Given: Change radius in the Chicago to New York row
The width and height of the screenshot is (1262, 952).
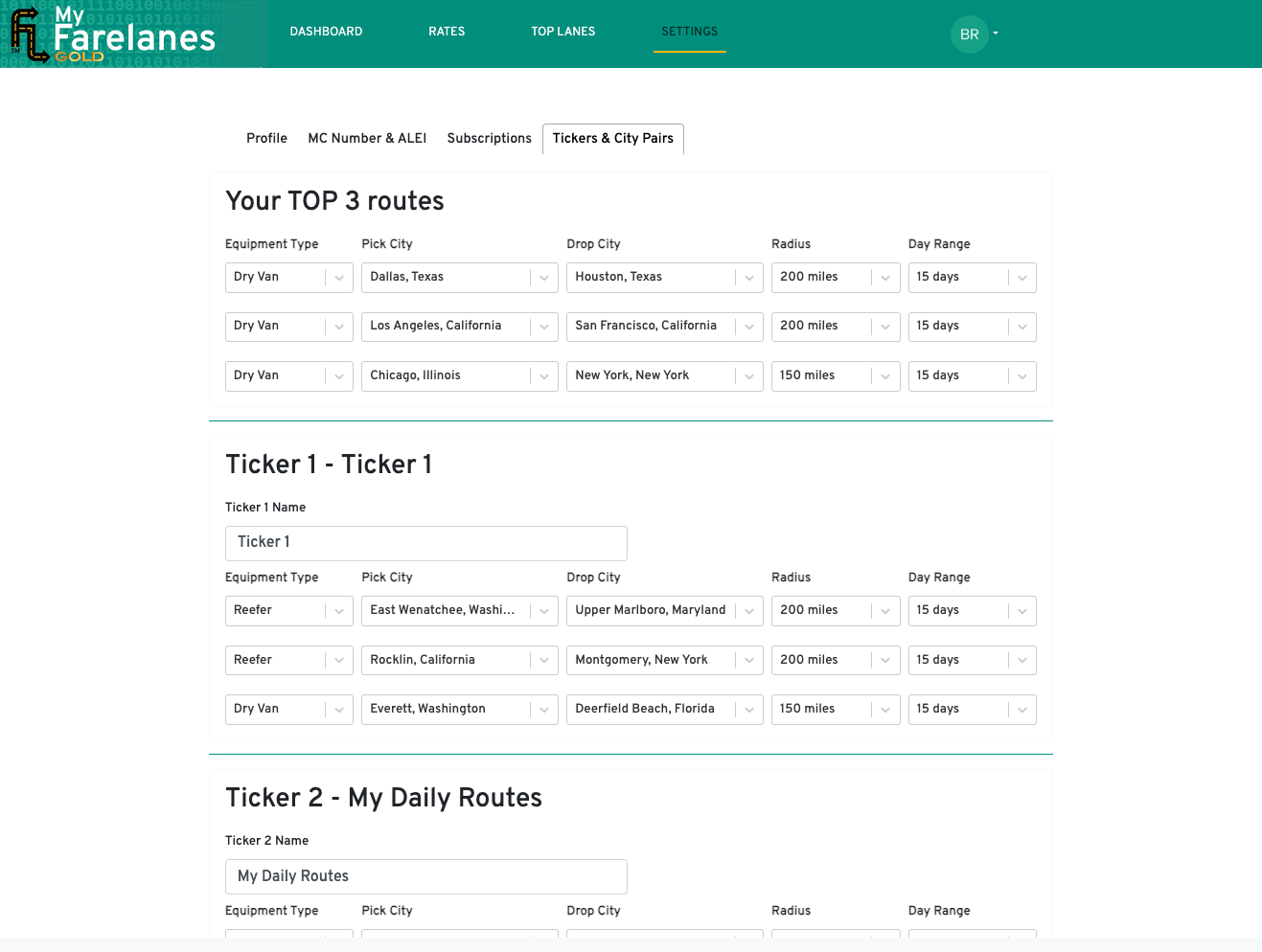Looking at the screenshot, I should coord(836,375).
